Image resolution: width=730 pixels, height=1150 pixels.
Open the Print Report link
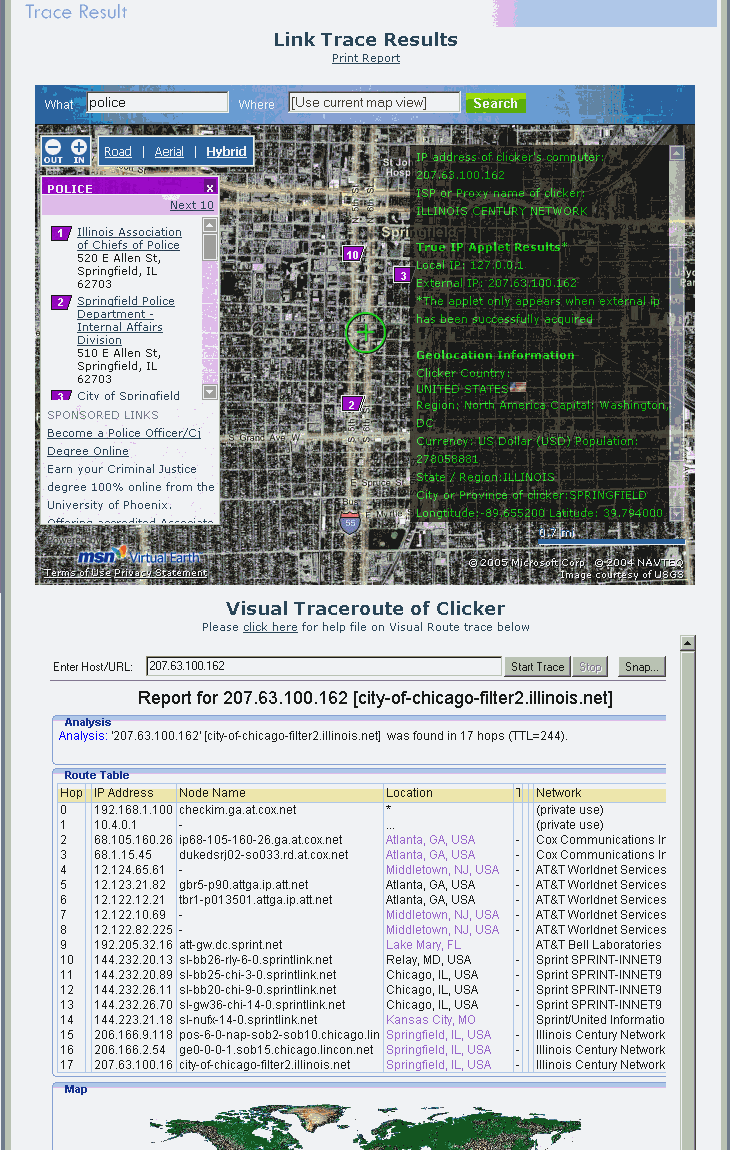point(366,58)
